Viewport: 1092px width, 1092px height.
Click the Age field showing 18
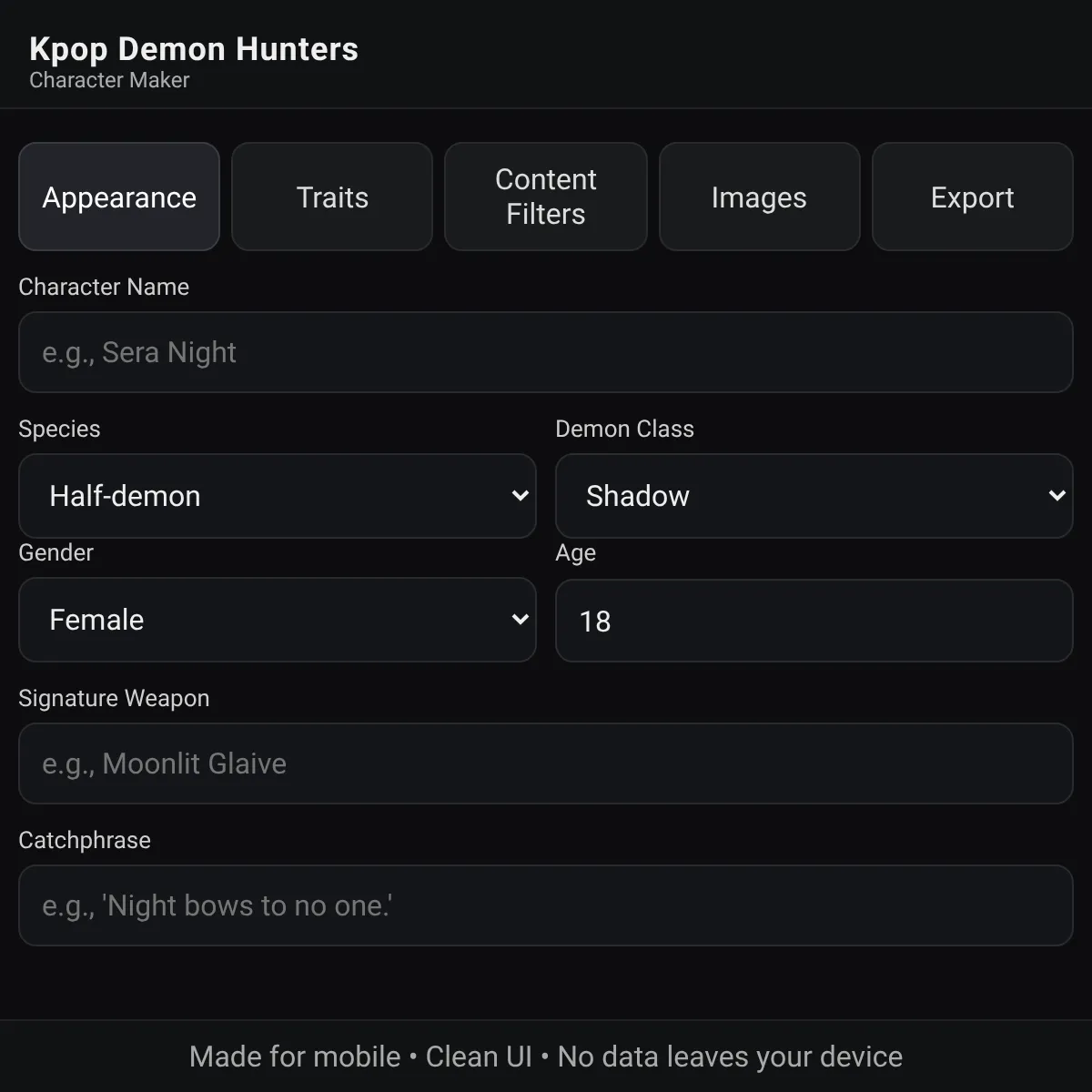(814, 621)
